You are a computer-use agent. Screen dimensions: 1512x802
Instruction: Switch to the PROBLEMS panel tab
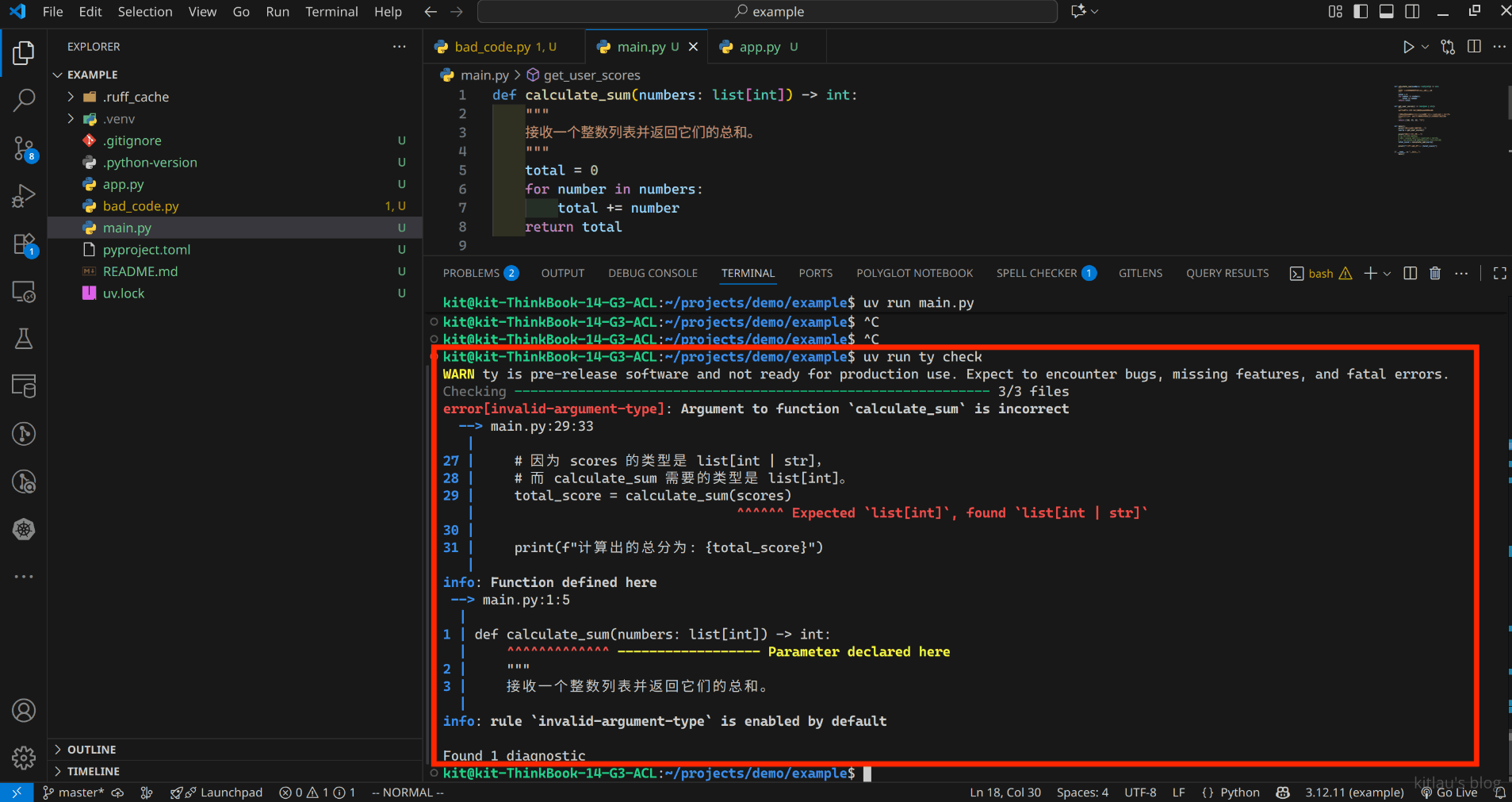(x=471, y=274)
